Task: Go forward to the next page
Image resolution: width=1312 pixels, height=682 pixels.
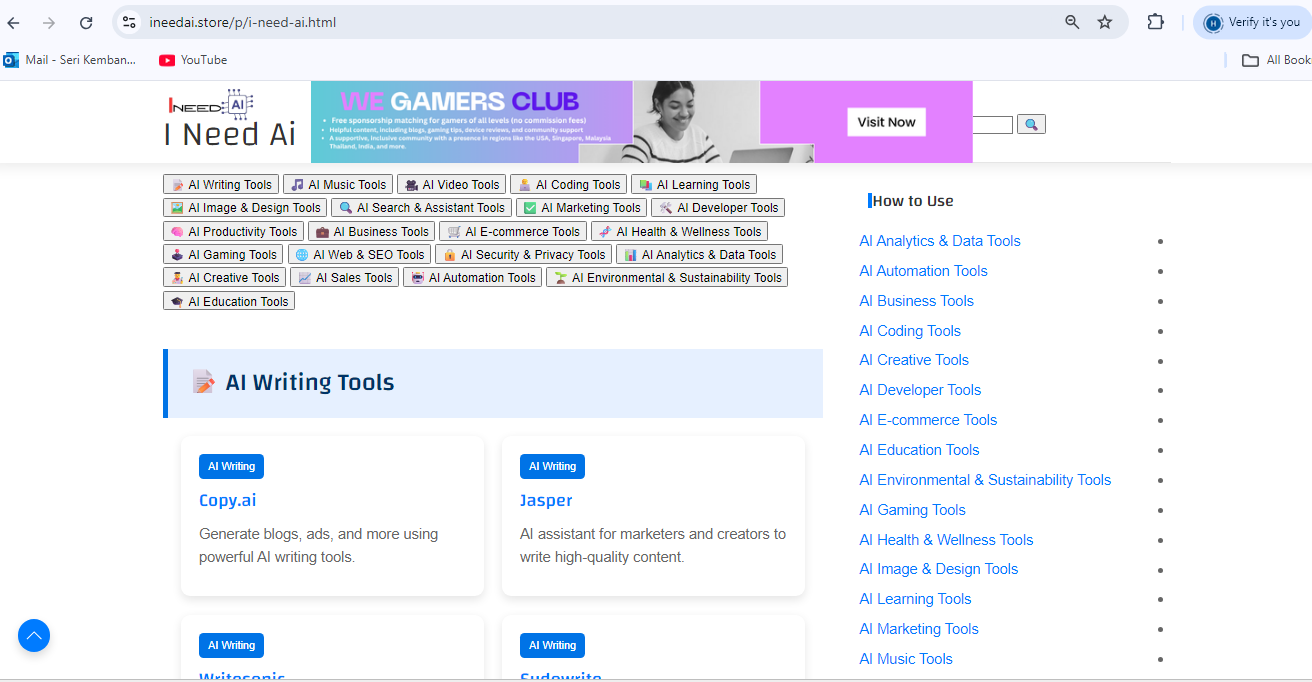Action: click(x=49, y=22)
